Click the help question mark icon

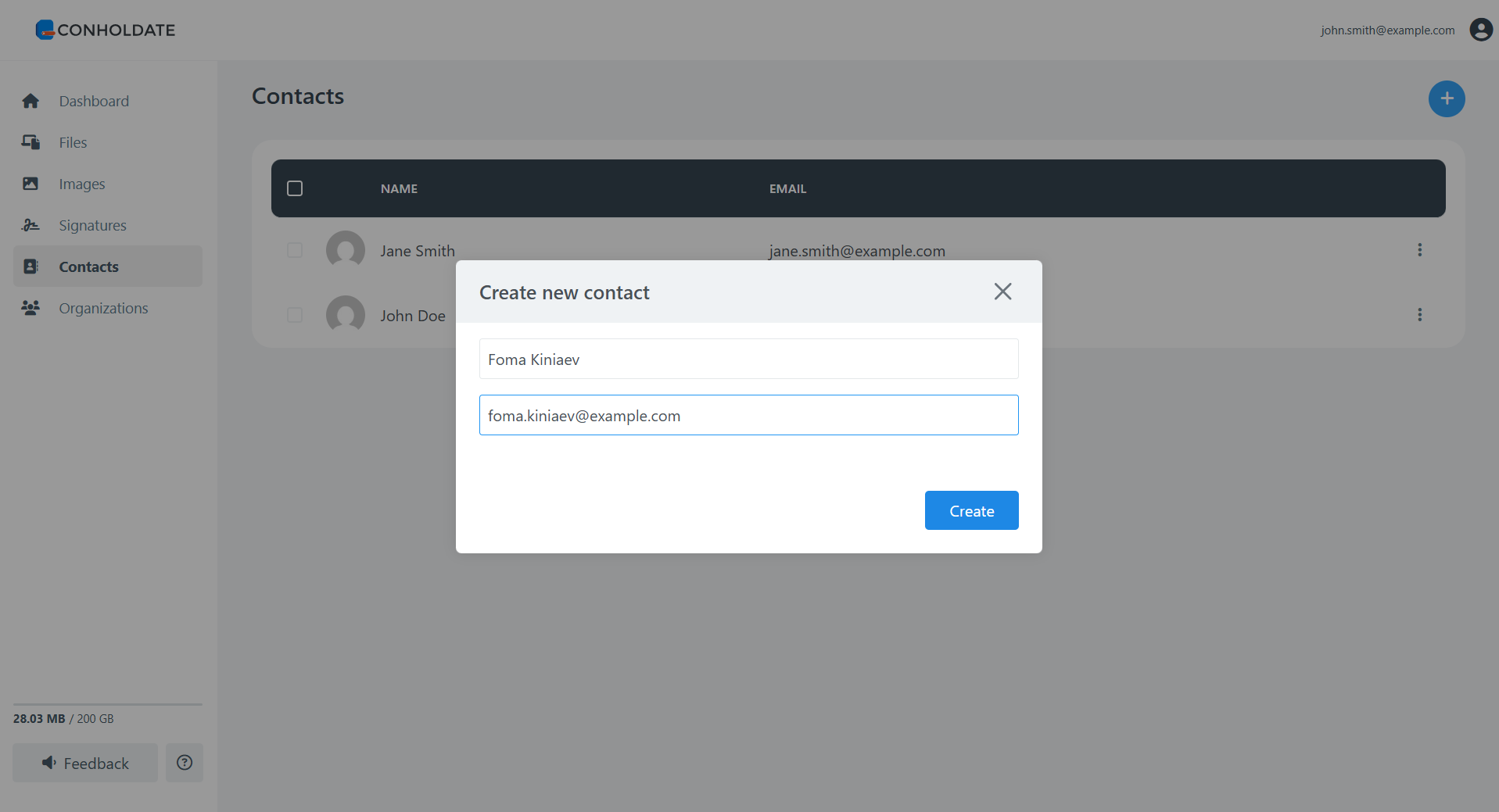click(185, 763)
